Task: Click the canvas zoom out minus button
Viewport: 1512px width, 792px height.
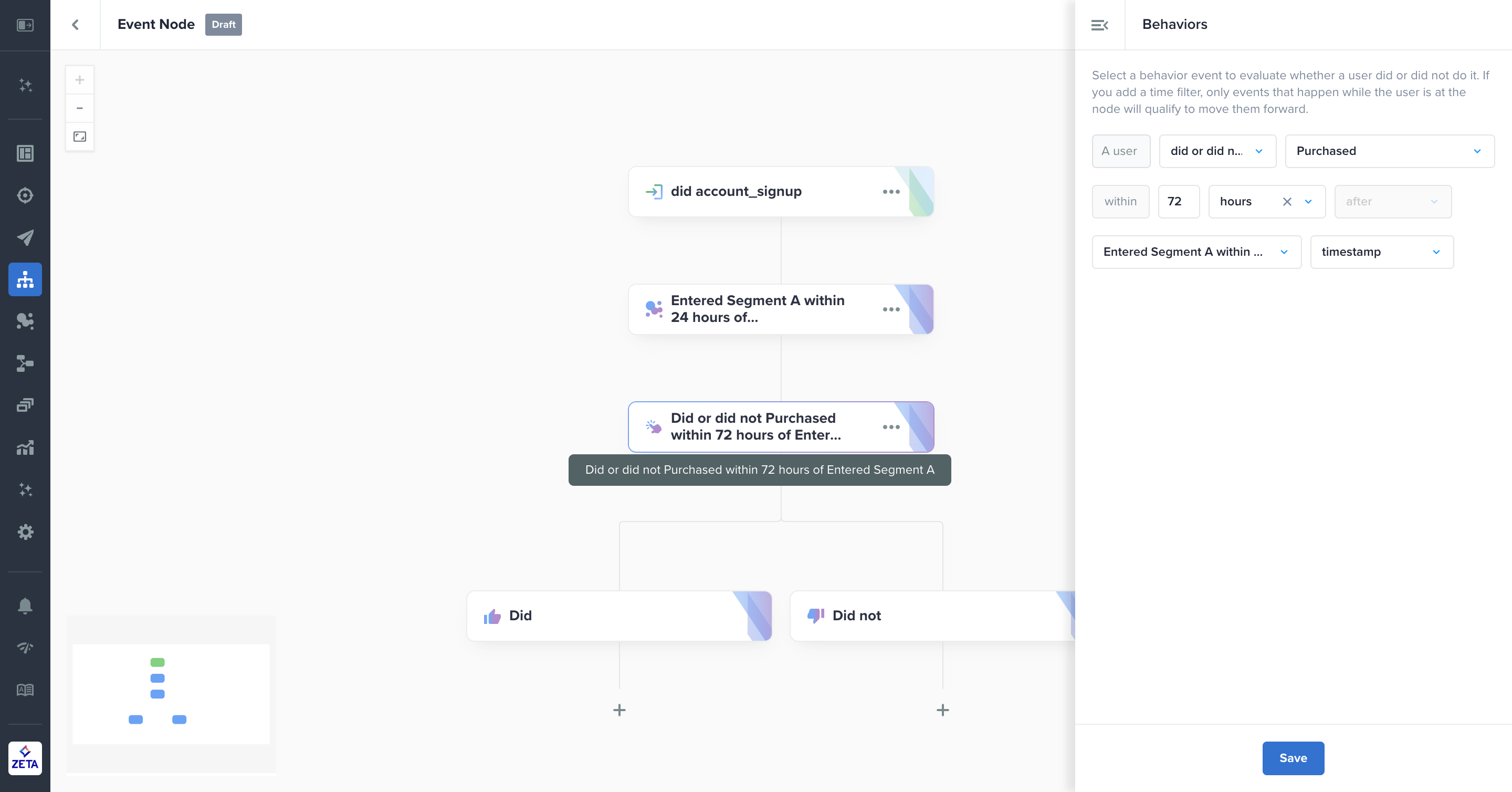Action: tap(80, 108)
